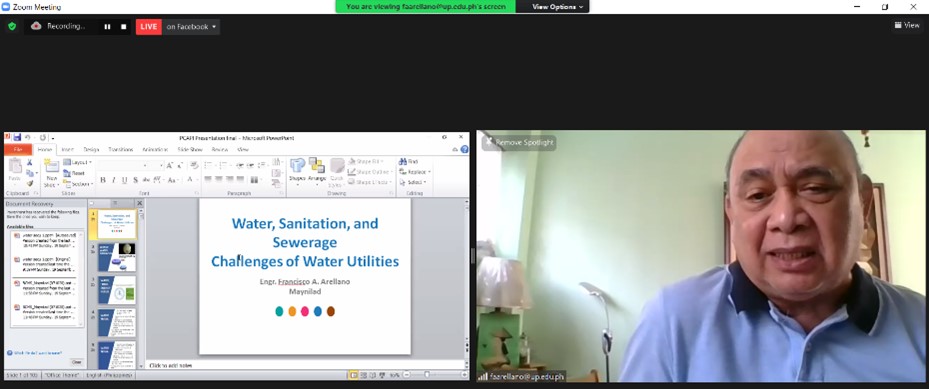Toggle Italic formatting in the ribbon
The width and height of the screenshot is (929, 389).
114,180
